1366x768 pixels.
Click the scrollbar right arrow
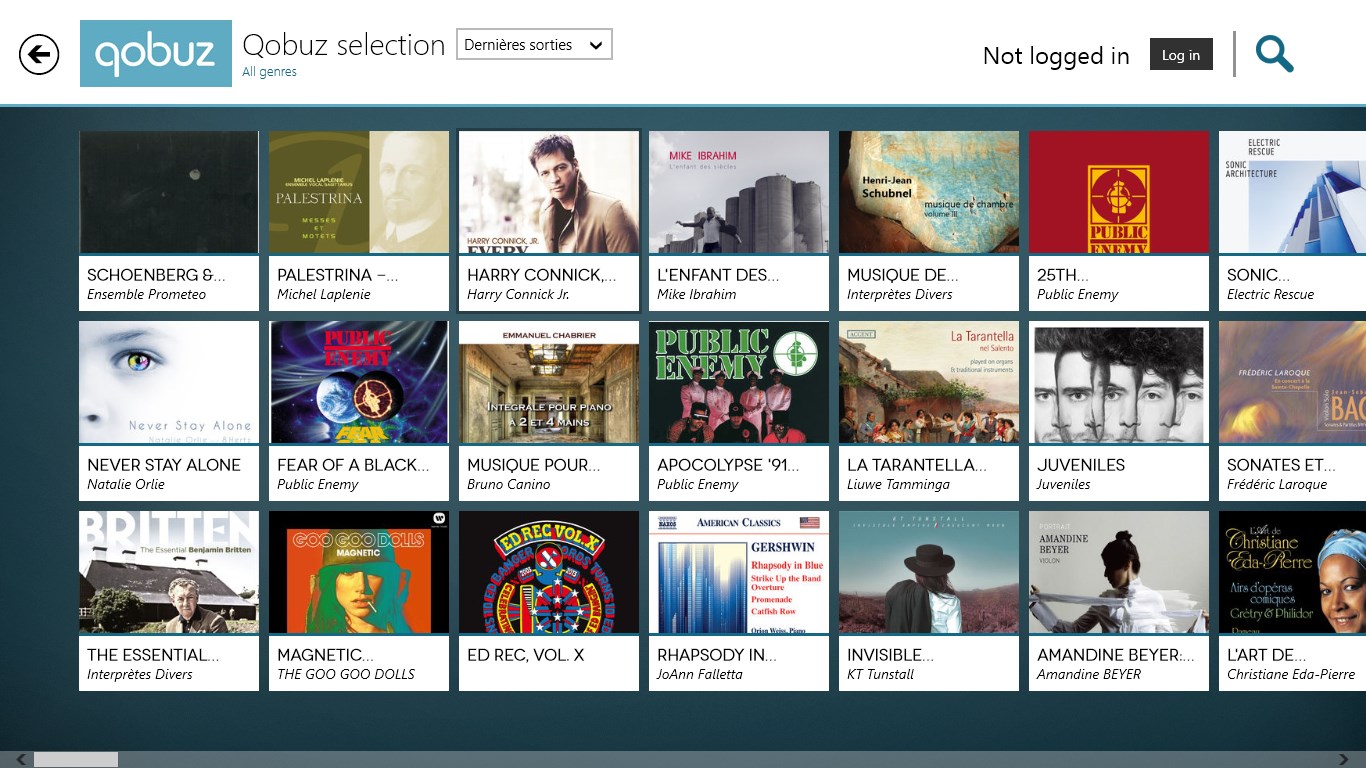pyautogui.click(x=1343, y=760)
